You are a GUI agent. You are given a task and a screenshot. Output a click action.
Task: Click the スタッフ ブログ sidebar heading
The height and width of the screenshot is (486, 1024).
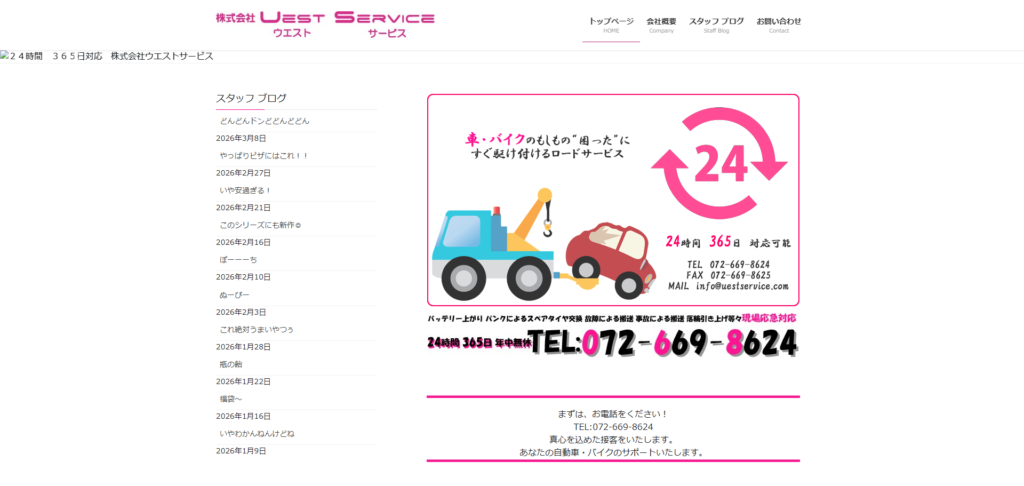coord(251,99)
